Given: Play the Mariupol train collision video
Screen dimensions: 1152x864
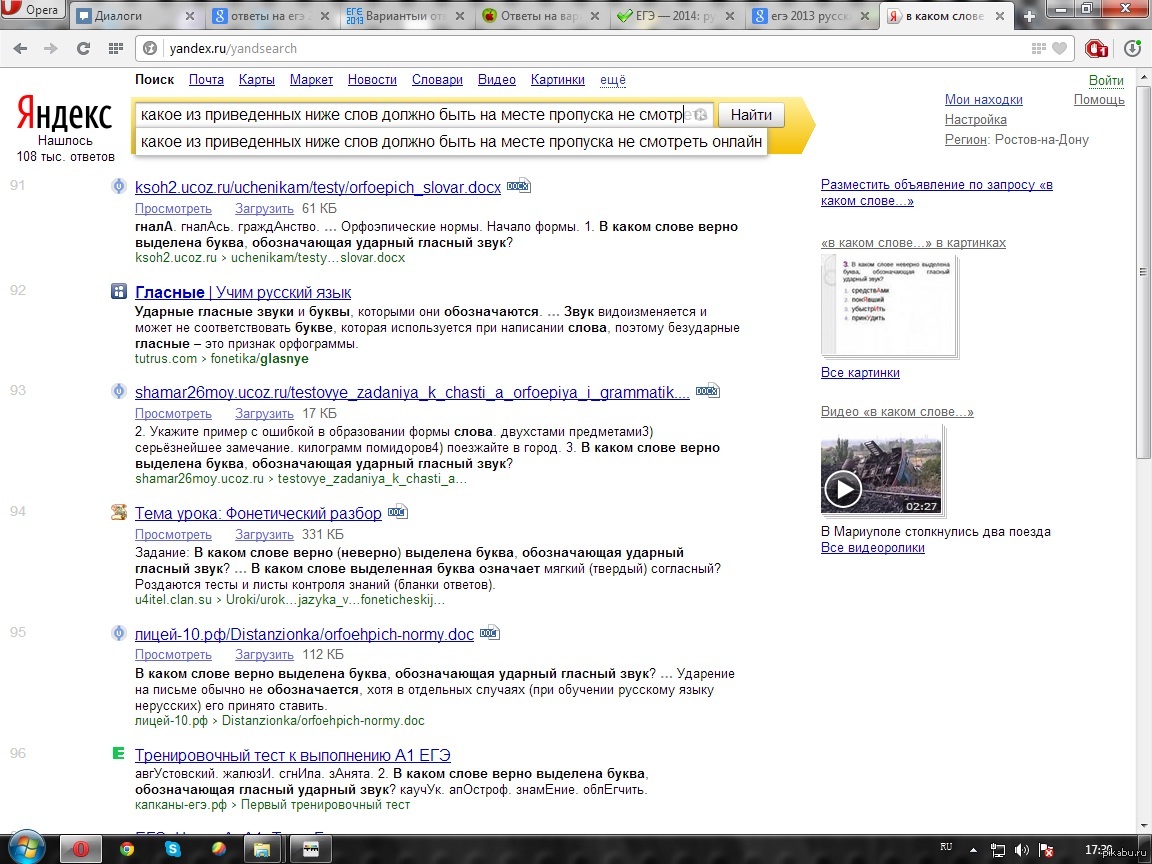Looking at the screenshot, I should click(x=842, y=489).
